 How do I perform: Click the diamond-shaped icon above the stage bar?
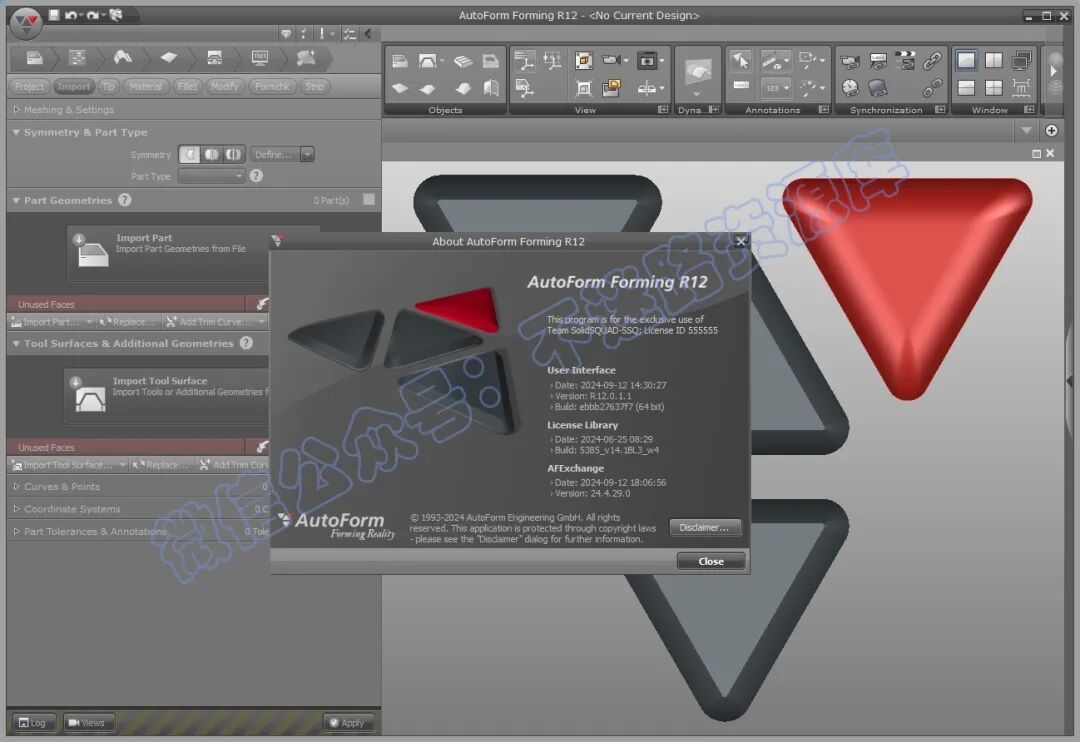286,33
